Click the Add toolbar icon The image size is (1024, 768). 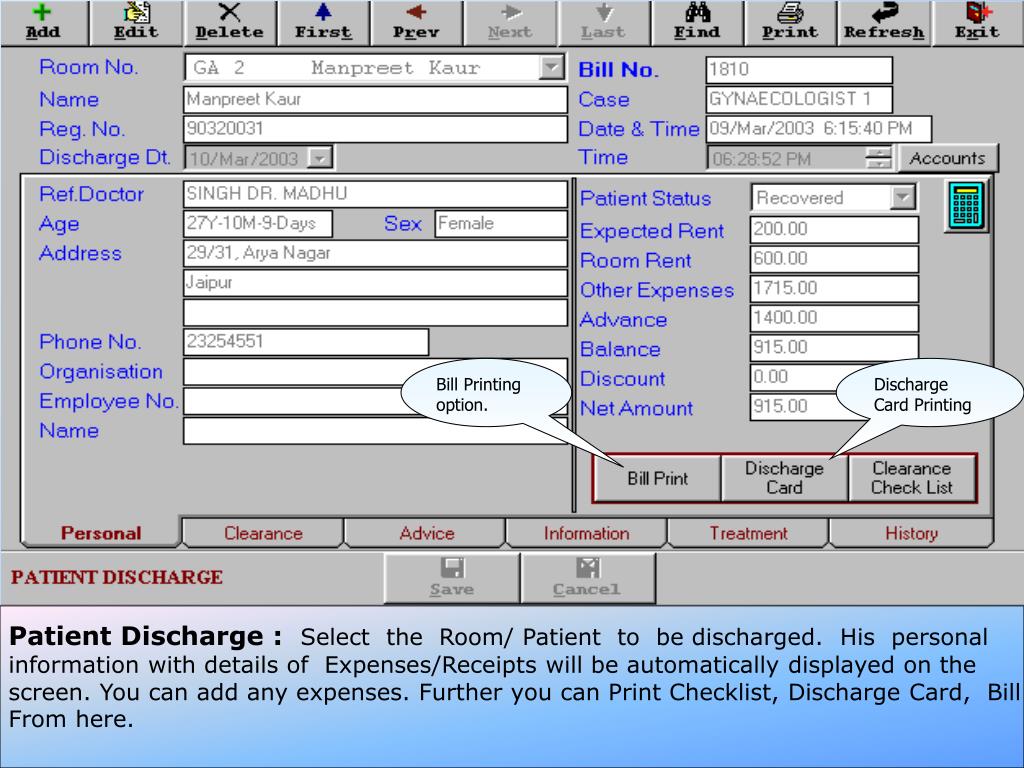coord(43,22)
